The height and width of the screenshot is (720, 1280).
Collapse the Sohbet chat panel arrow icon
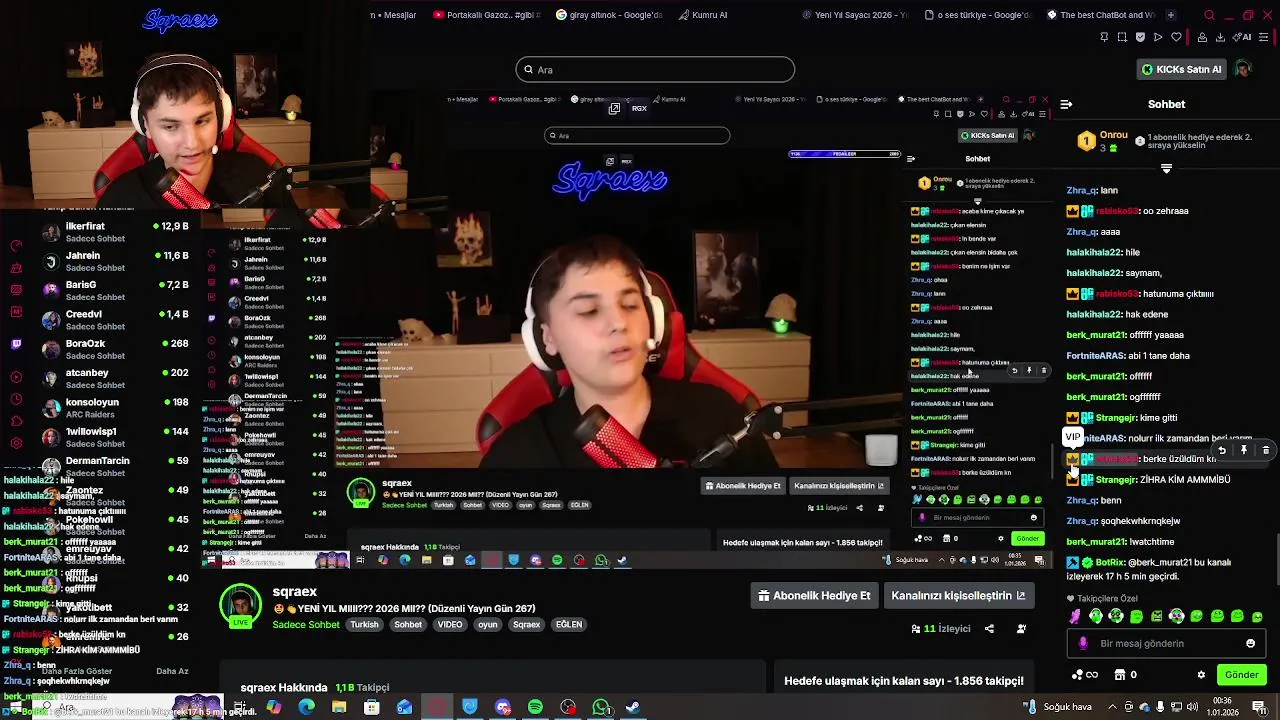pos(1066,104)
